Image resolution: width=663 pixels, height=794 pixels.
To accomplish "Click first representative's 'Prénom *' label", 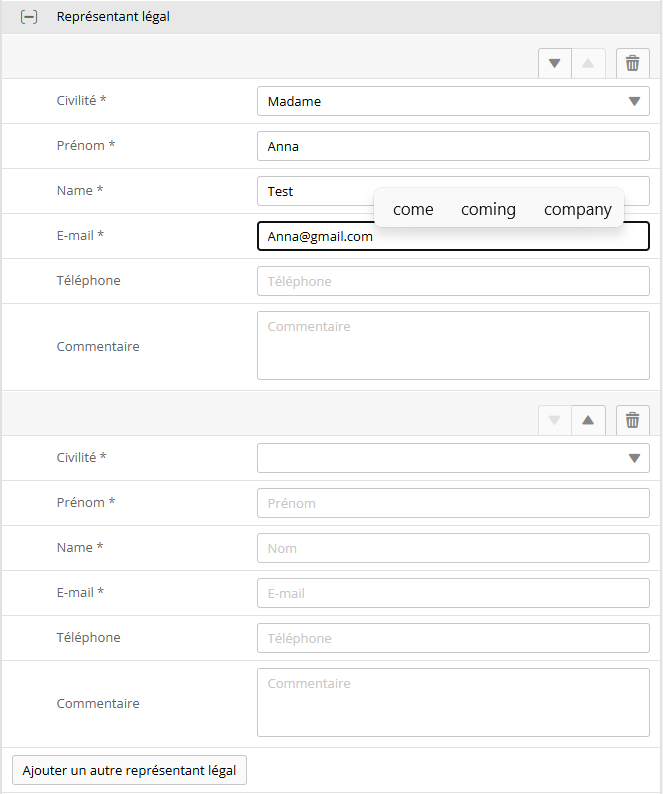I will click(x=86, y=145).
